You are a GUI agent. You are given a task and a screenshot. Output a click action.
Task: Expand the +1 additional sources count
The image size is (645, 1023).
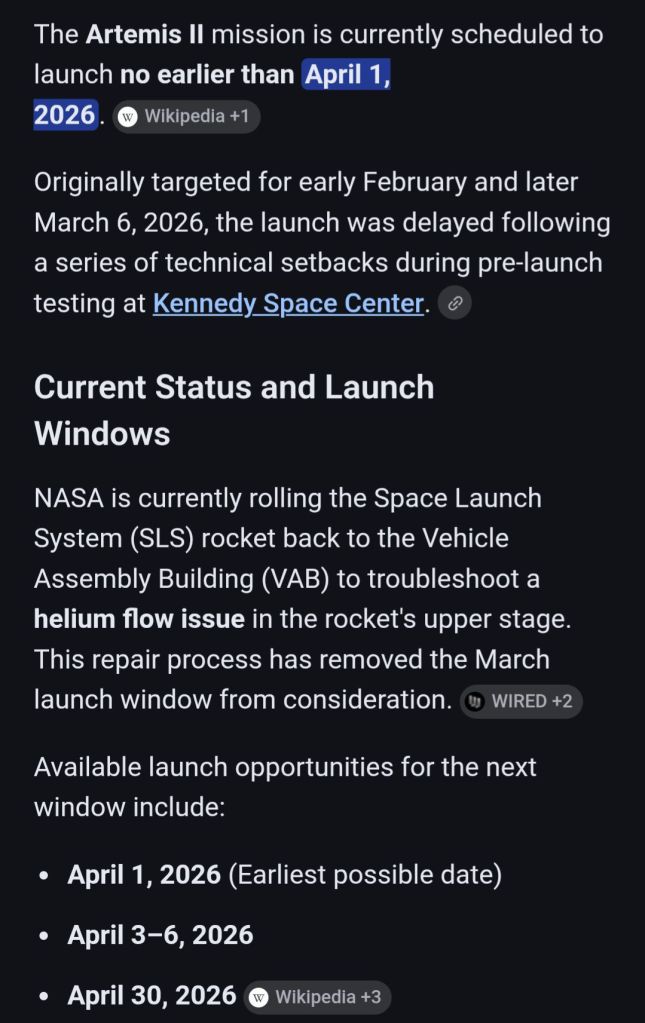[x=238, y=116]
